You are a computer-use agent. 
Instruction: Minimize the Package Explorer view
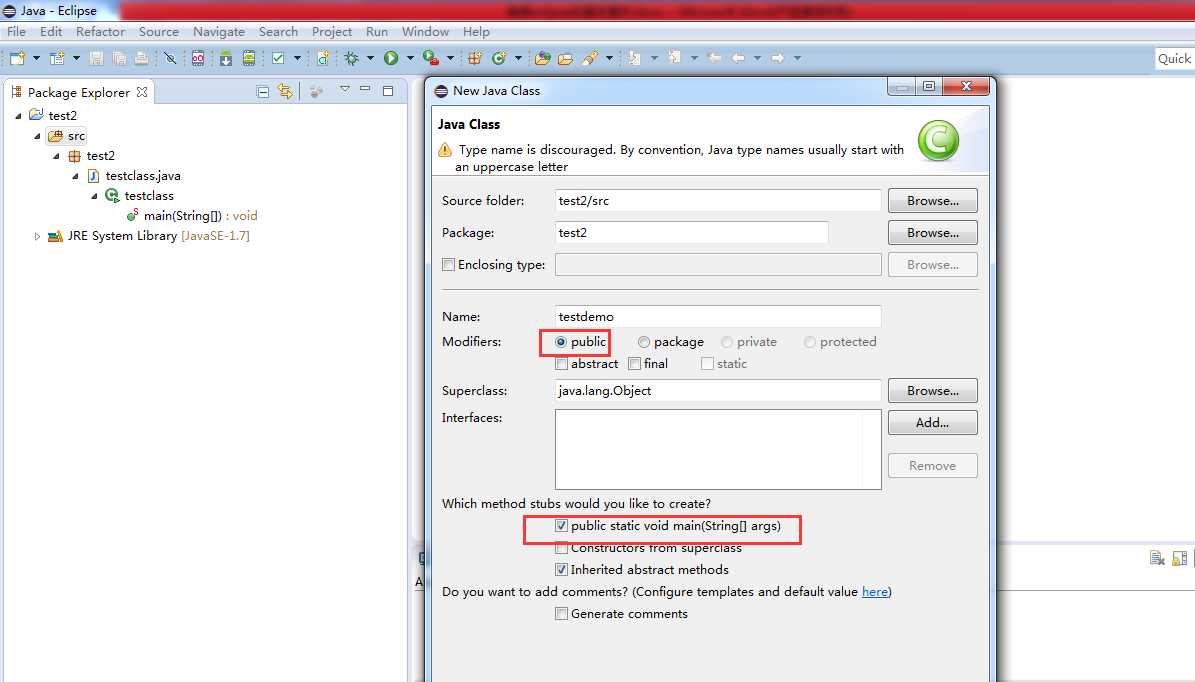[x=365, y=89]
